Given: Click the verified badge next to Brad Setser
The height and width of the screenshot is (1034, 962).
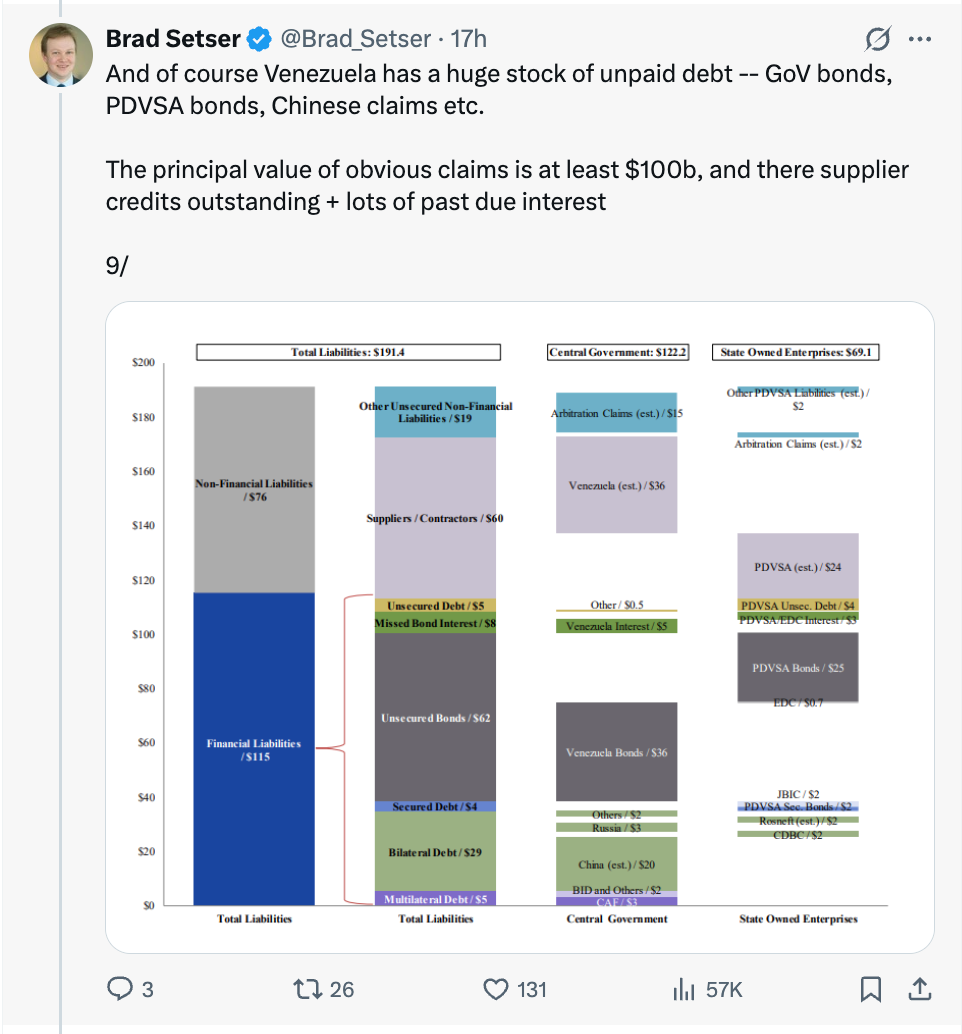Looking at the screenshot, I should (257, 39).
